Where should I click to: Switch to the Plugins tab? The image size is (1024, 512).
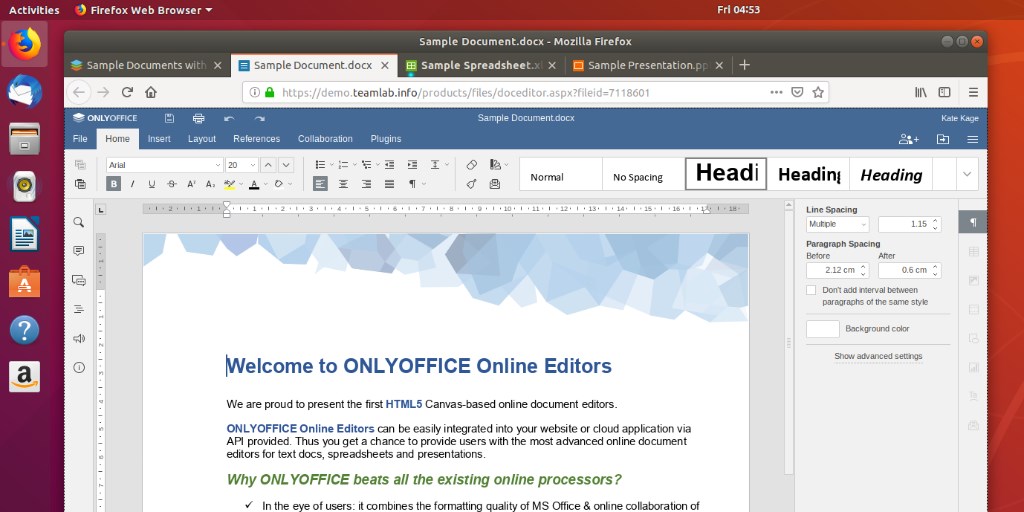pos(386,139)
